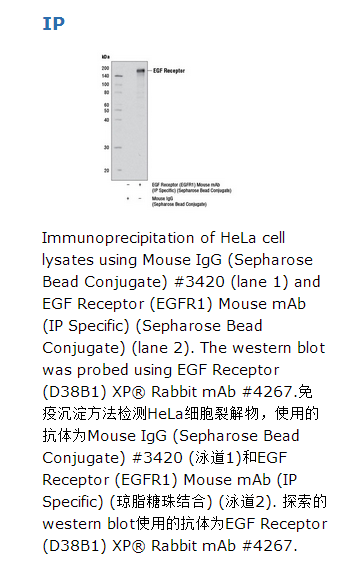This screenshot has height=565, width=362.
Task: Click the 20 kDa marker label
Action: [106, 170]
